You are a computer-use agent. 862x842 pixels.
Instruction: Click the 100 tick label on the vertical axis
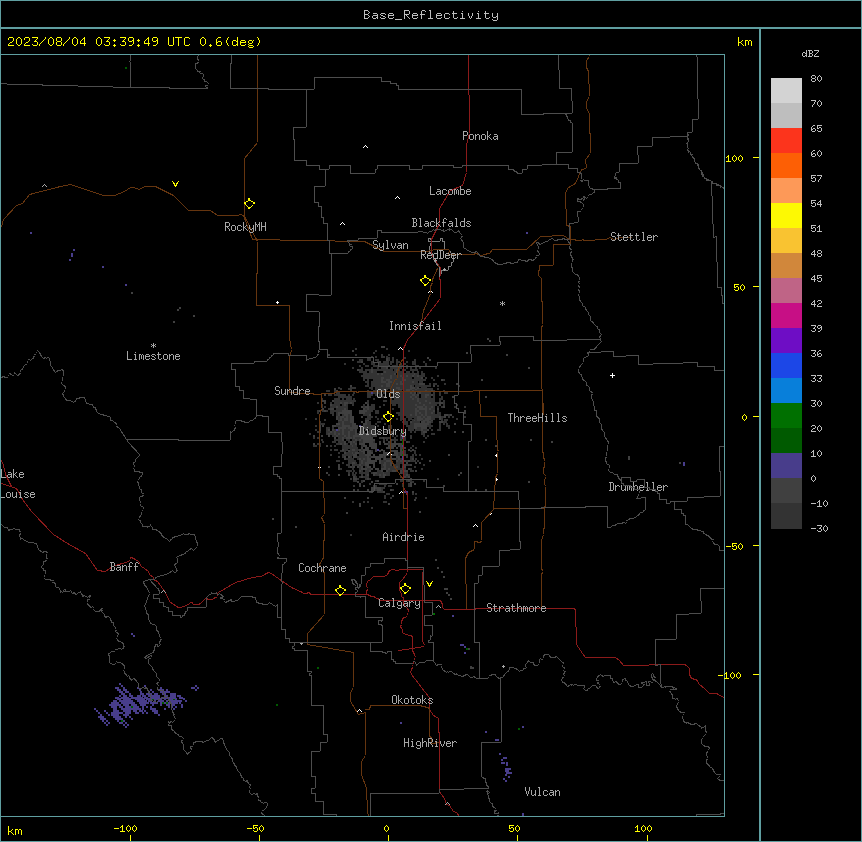734,158
